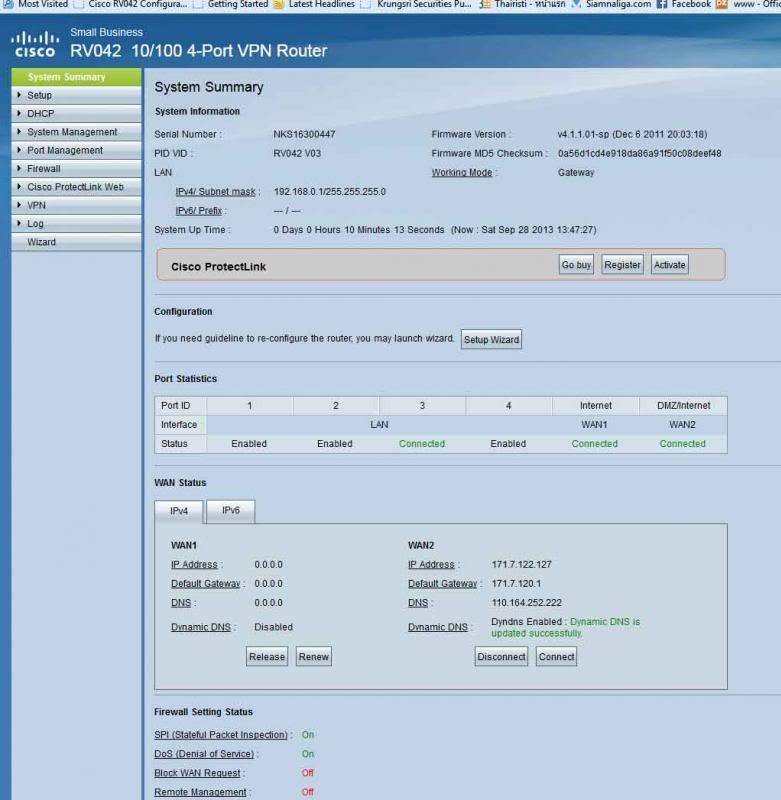
Task: Expand the Setup menu section
Action: coord(40,95)
